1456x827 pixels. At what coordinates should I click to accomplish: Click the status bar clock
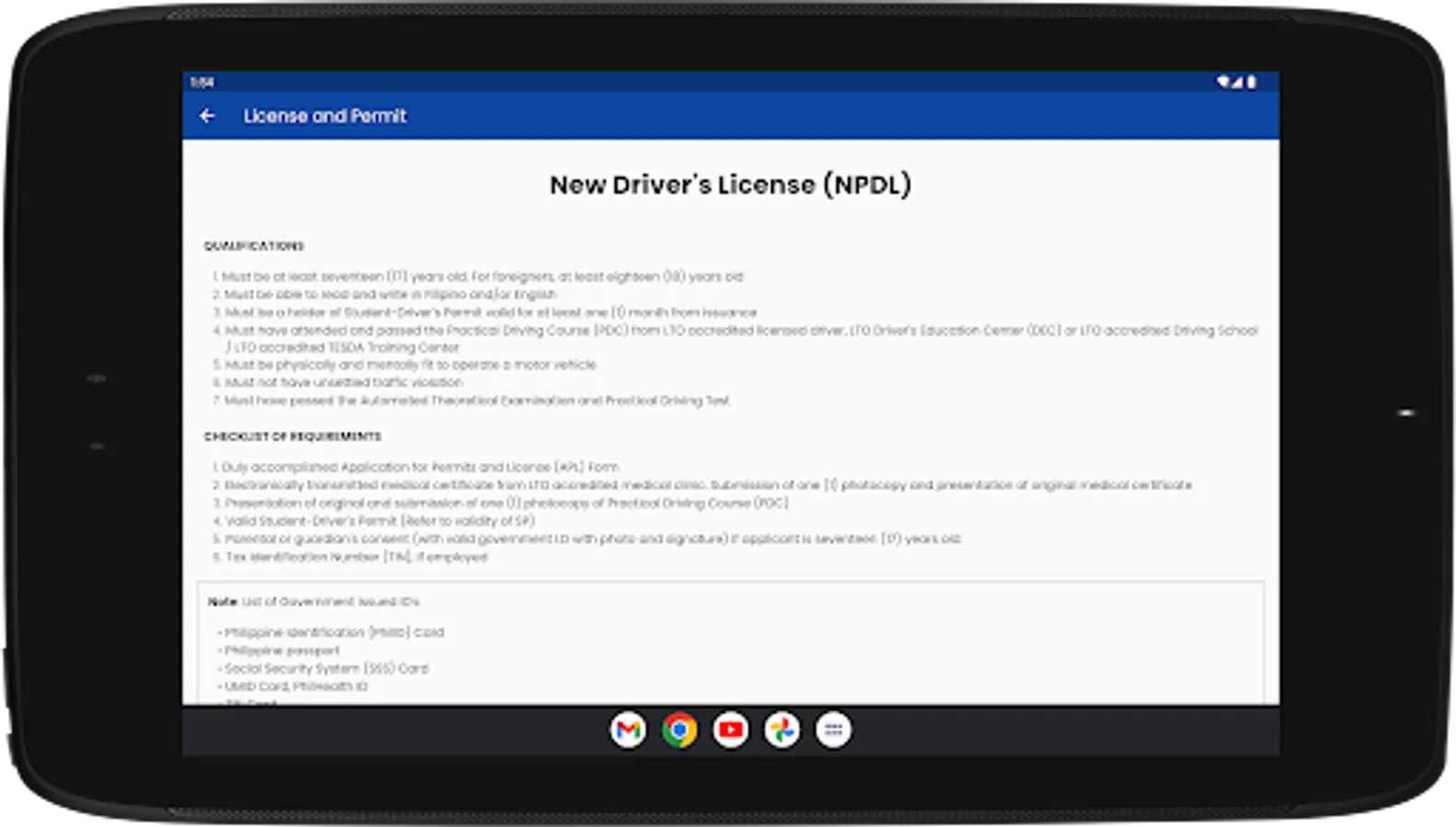coord(202,82)
